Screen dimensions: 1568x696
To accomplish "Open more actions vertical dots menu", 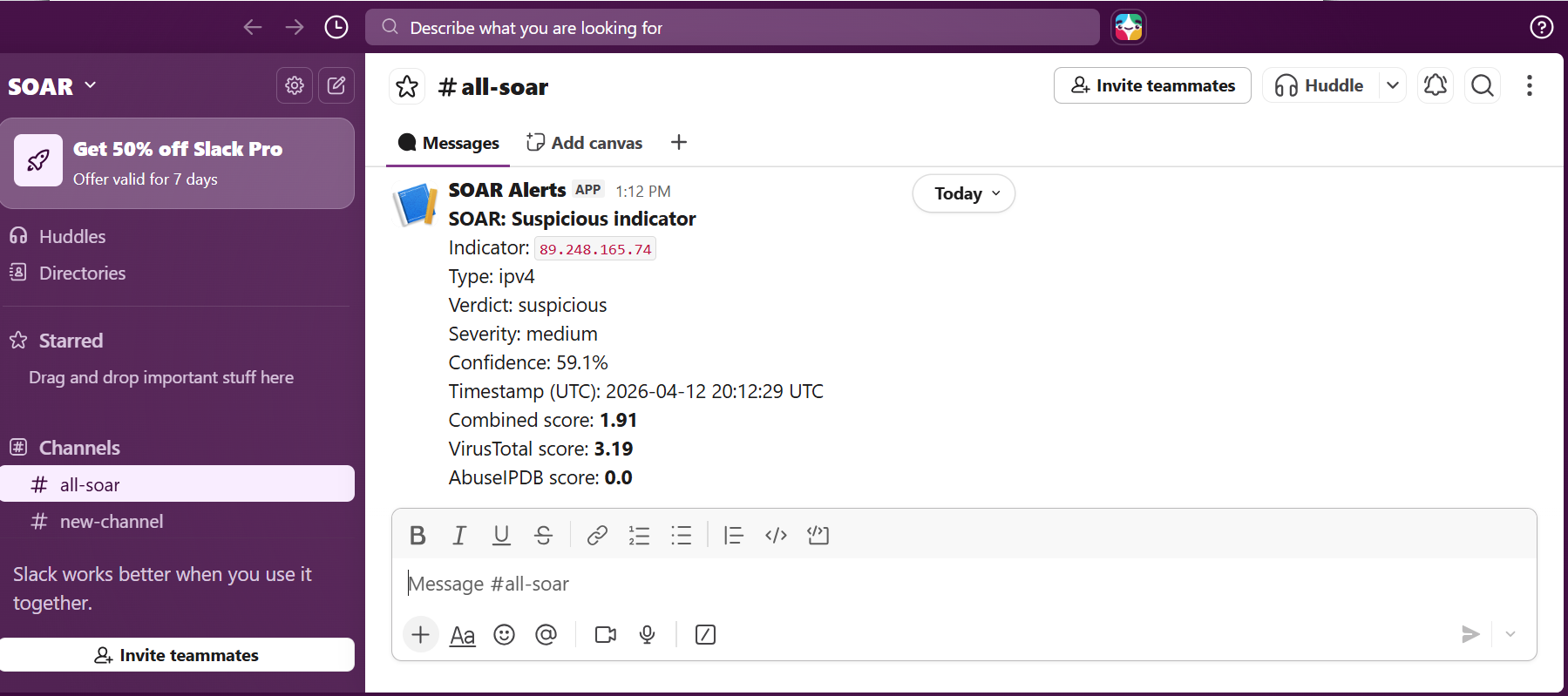I will tap(1530, 85).
